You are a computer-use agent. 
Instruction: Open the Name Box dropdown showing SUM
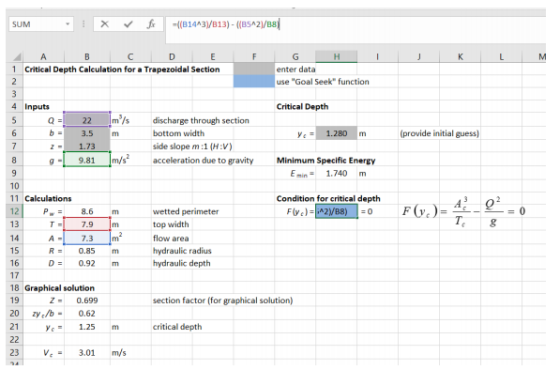click(x=67, y=24)
